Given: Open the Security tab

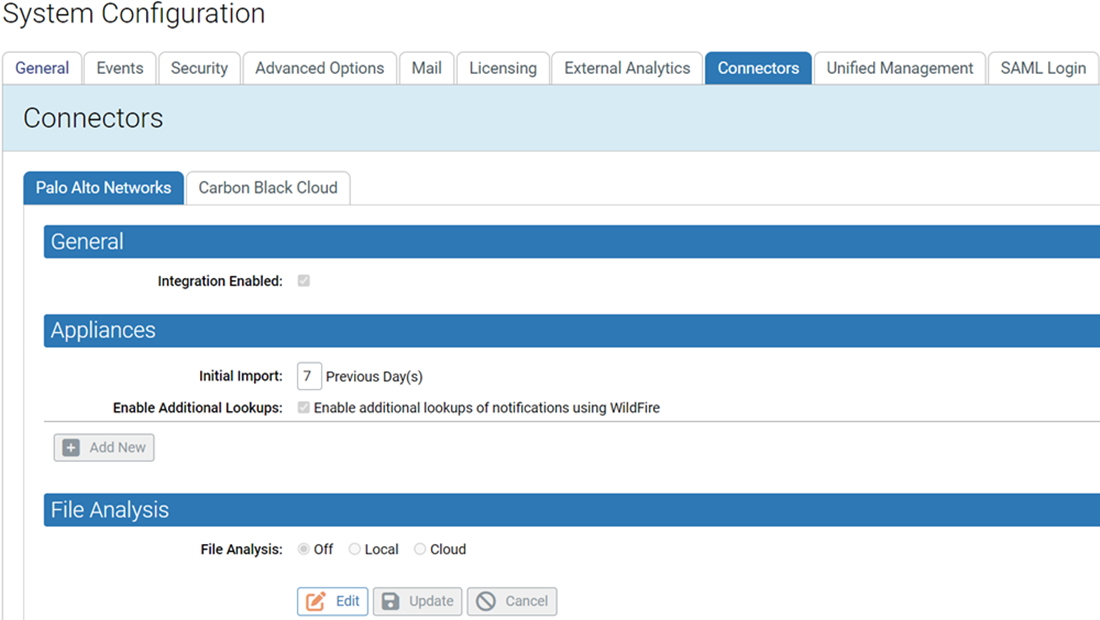Looking at the screenshot, I should tap(199, 68).
